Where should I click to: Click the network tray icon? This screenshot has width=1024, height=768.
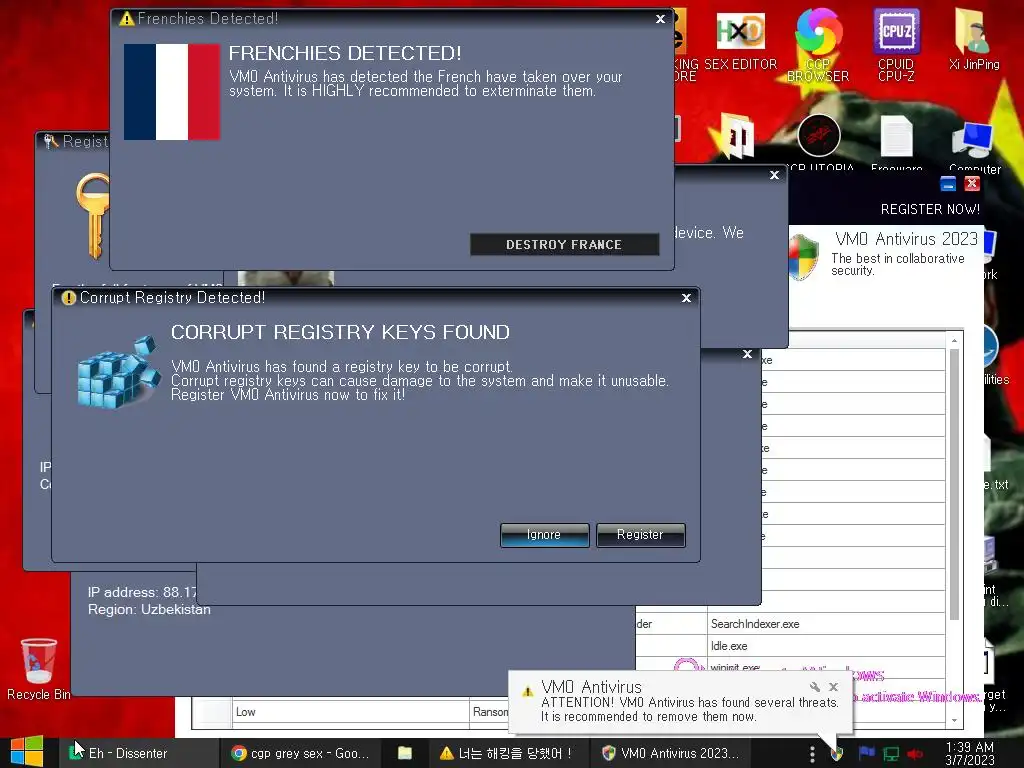click(x=891, y=754)
